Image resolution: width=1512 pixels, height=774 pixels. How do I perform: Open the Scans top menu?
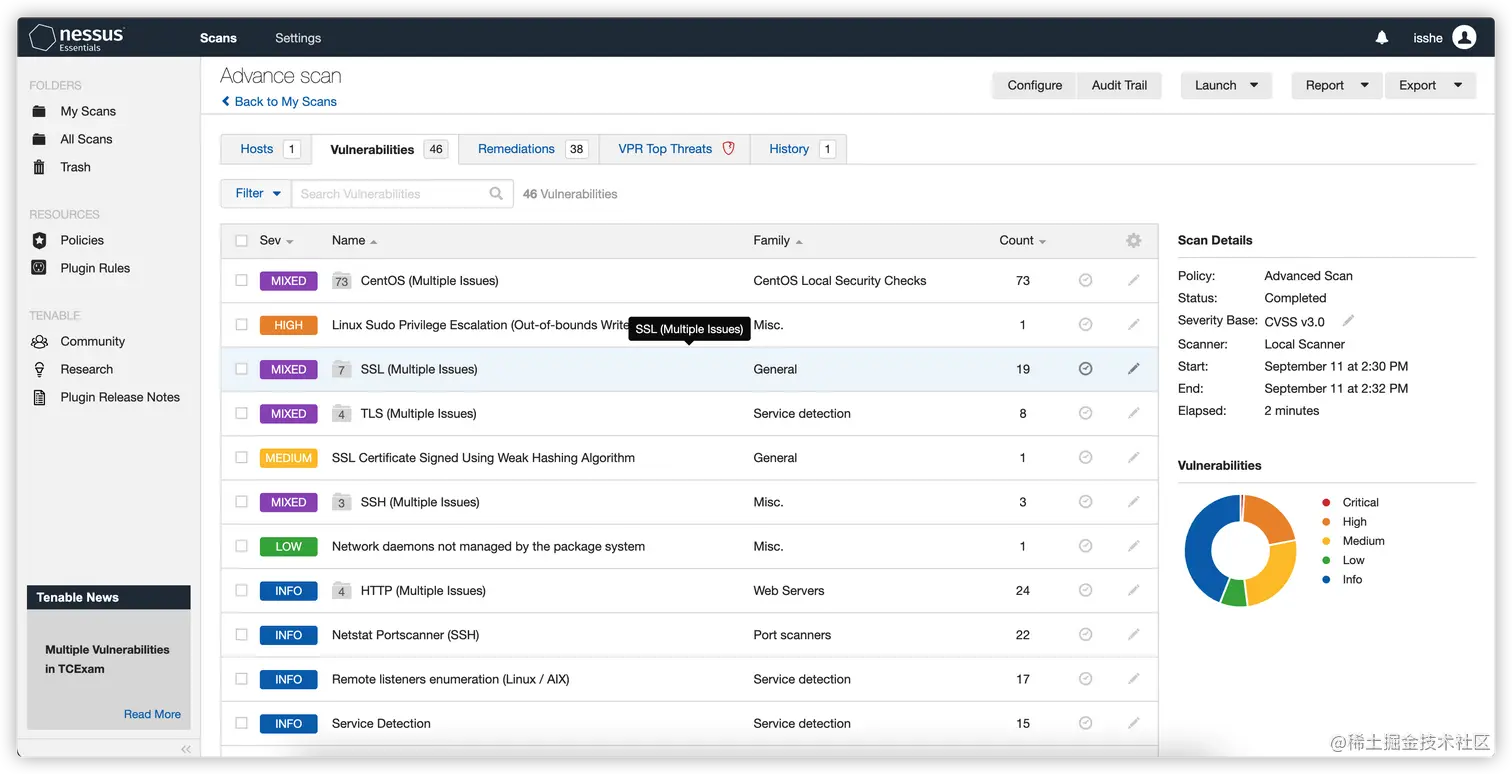coord(218,38)
